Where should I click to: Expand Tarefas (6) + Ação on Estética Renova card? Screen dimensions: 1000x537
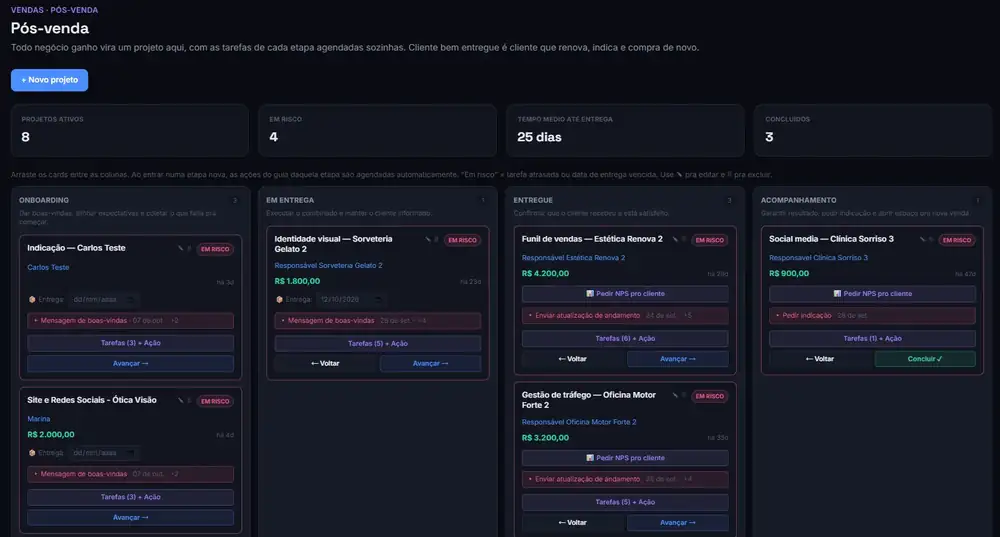click(625, 339)
